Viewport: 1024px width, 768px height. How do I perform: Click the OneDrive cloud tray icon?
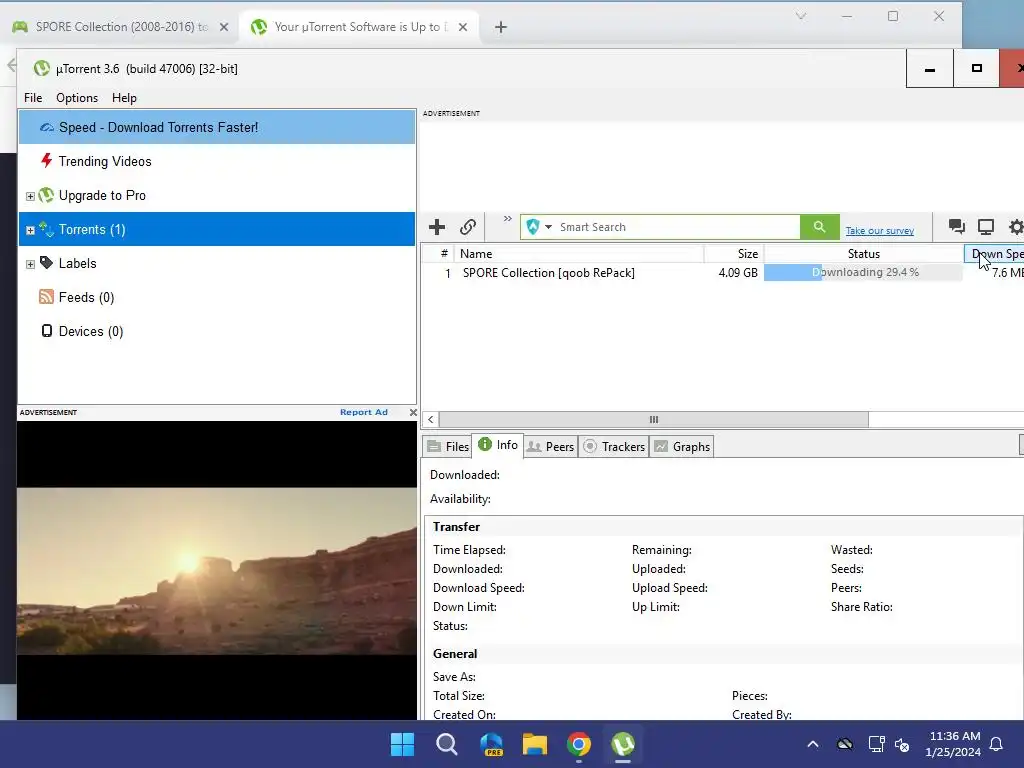pyautogui.click(x=845, y=744)
